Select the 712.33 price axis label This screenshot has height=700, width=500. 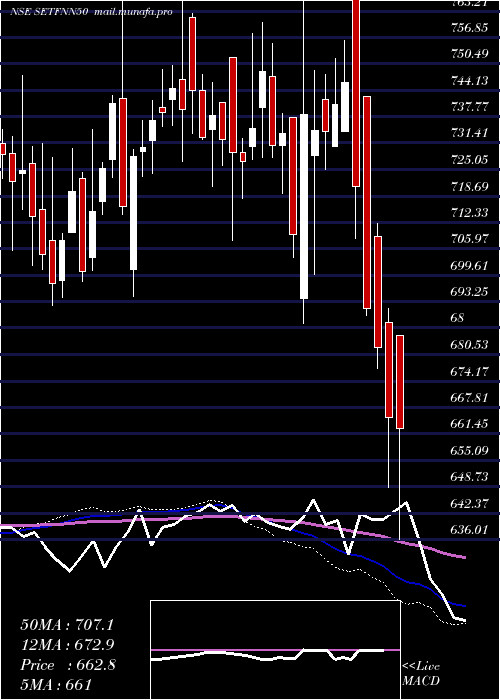(x=470, y=212)
